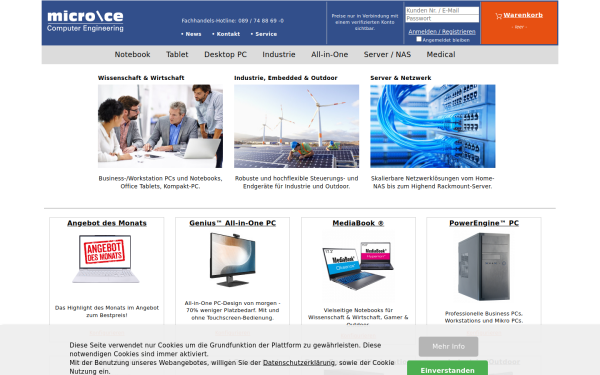Click the Business-/Workstation PCs description text
Screen dimensions: 600x375
pos(160,182)
